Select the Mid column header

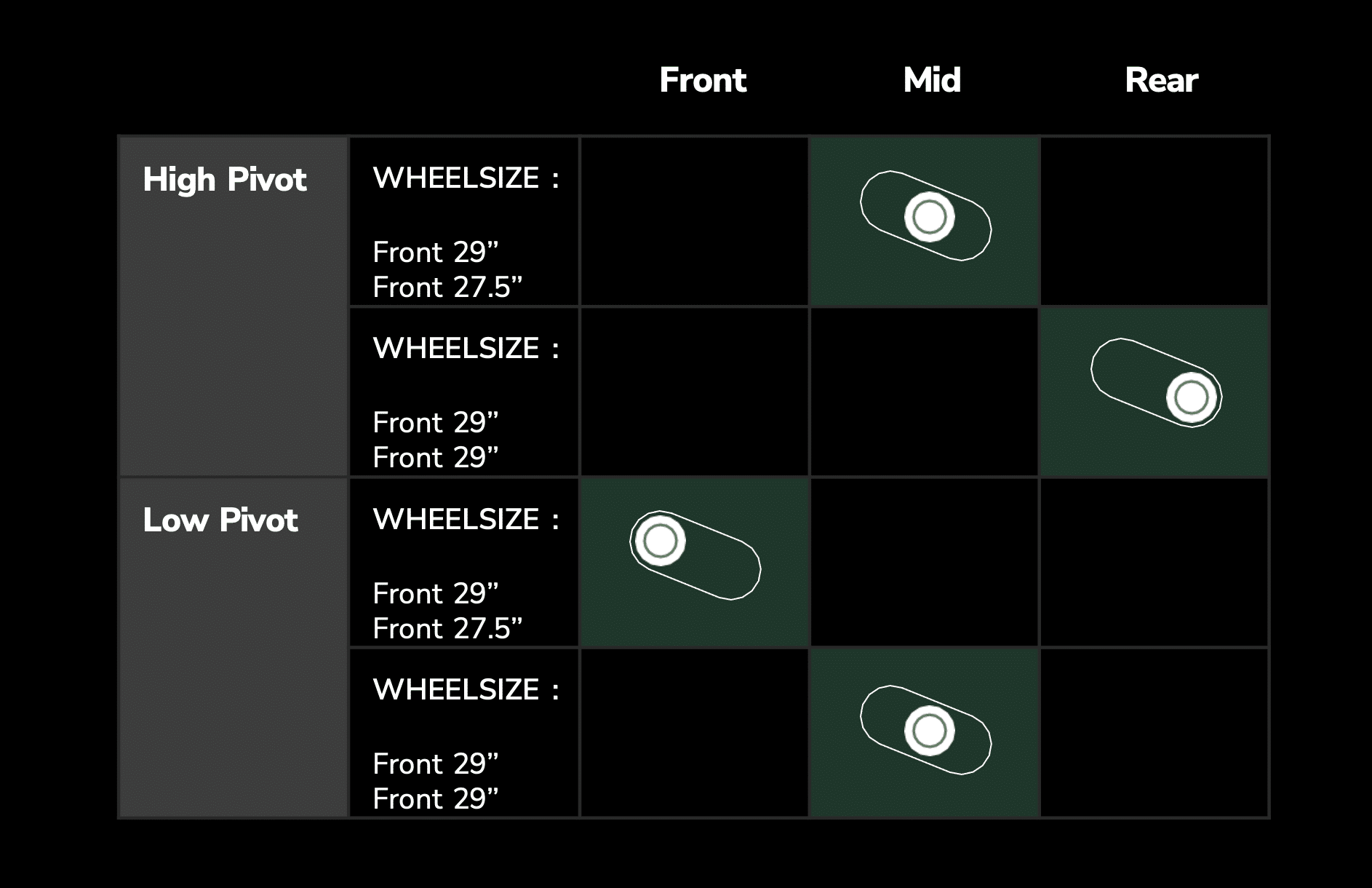[932, 80]
